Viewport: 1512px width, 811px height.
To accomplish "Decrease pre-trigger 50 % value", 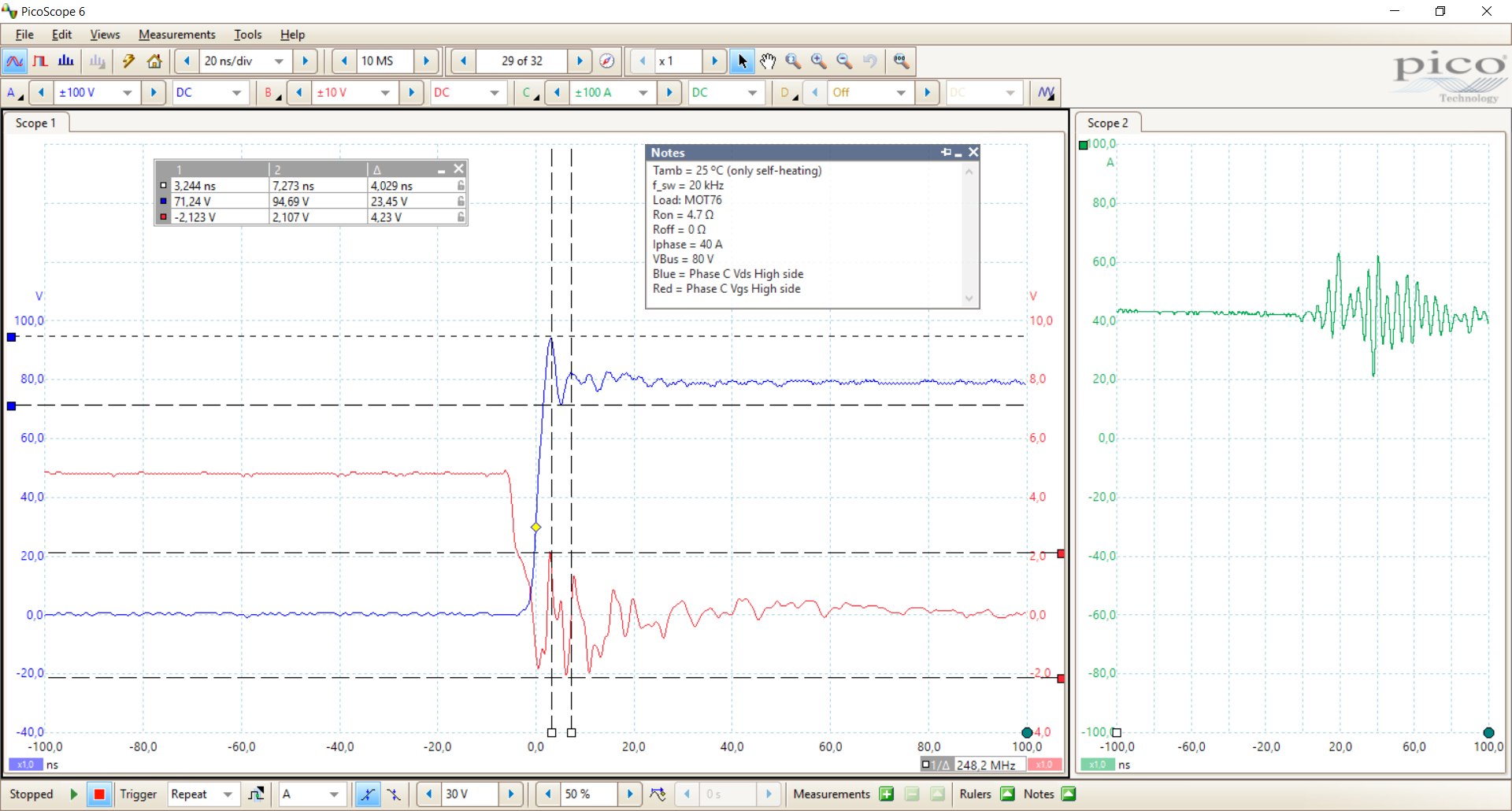I will click(x=548, y=794).
